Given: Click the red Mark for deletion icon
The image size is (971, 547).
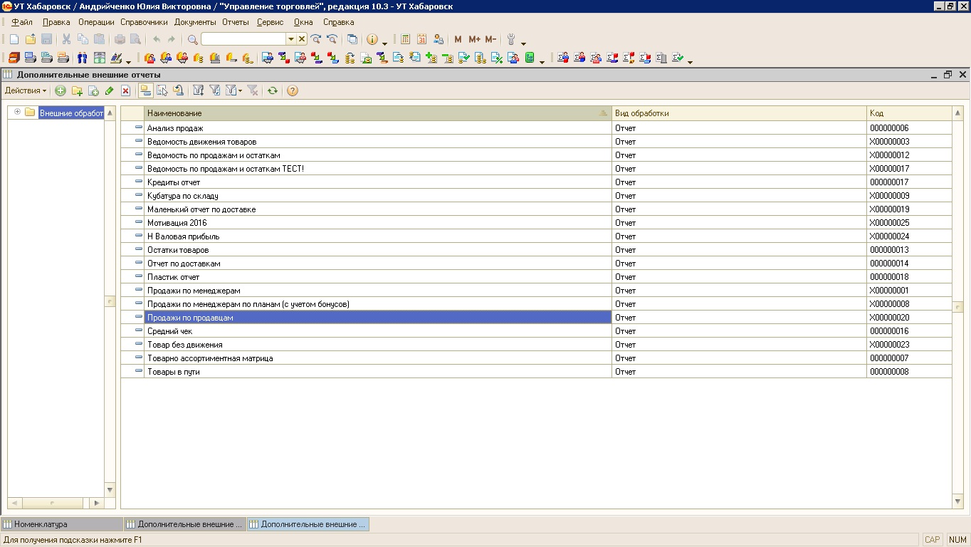Looking at the screenshot, I should [x=125, y=91].
